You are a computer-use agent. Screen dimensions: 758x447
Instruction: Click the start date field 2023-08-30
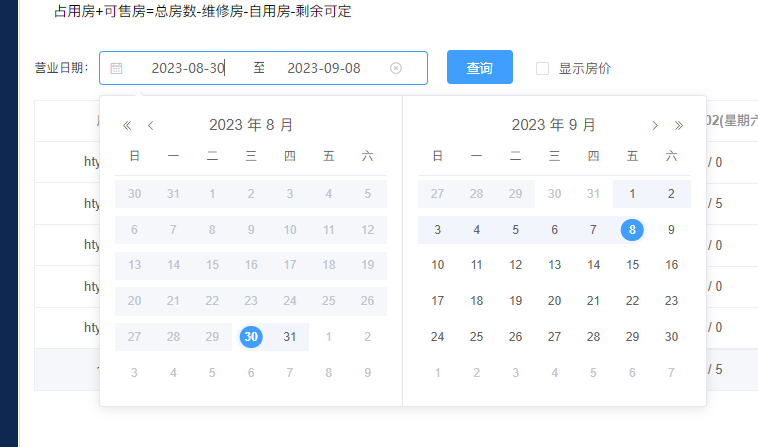pyautogui.click(x=188, y=68)
